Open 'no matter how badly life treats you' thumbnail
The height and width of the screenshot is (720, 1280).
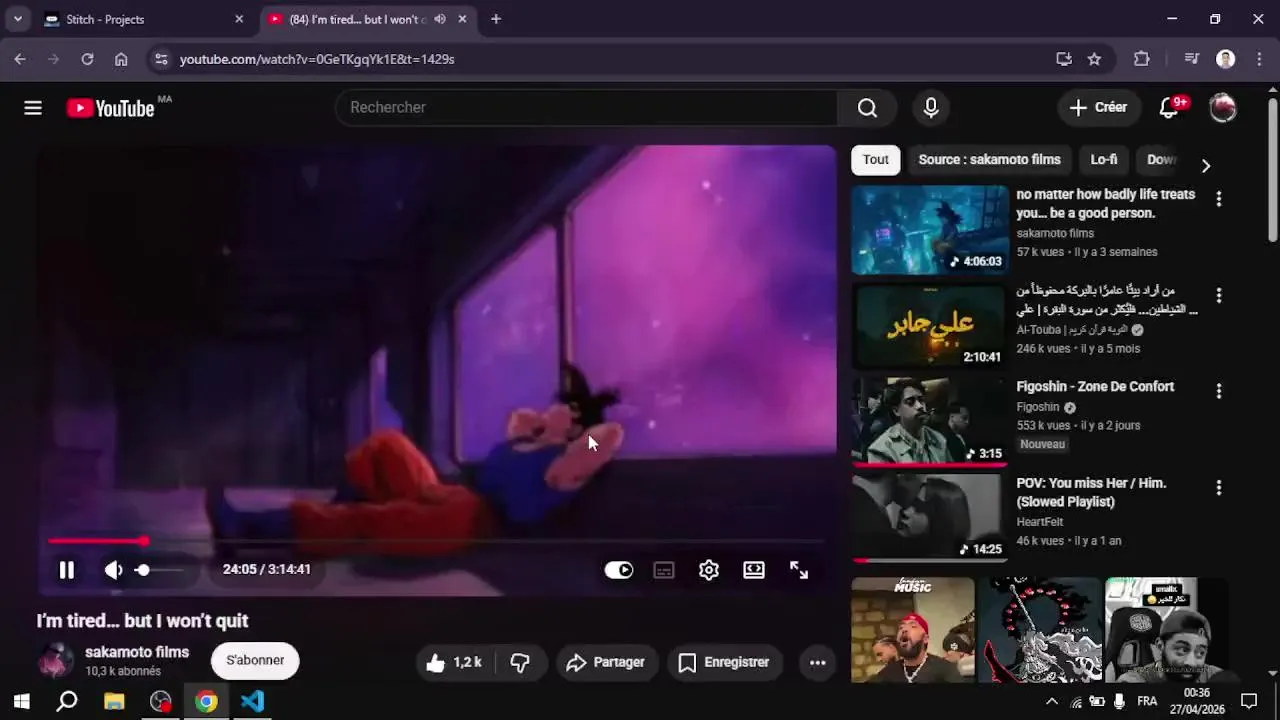(930, 229)
